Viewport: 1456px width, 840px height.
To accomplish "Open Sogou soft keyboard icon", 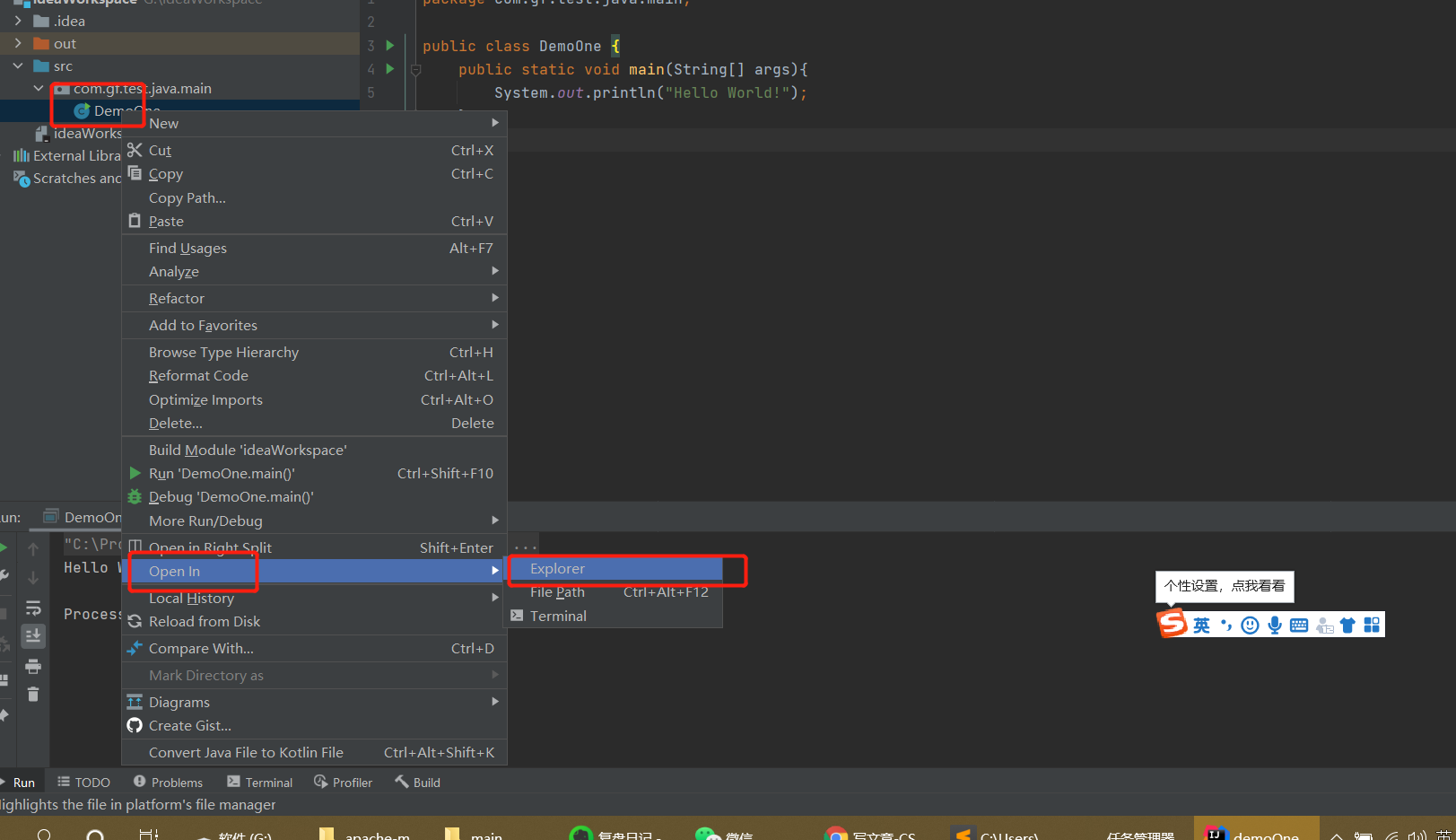I will tap(1299, 625).
